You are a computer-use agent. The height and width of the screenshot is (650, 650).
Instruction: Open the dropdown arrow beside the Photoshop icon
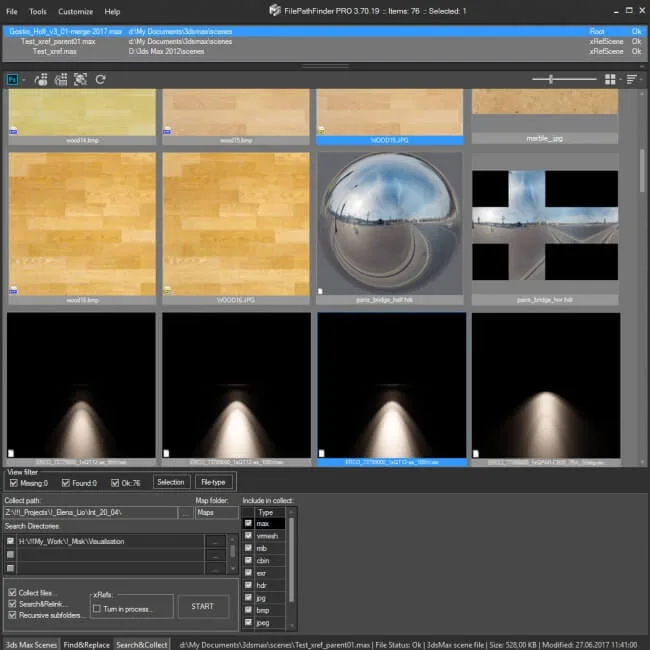(25, 79)
